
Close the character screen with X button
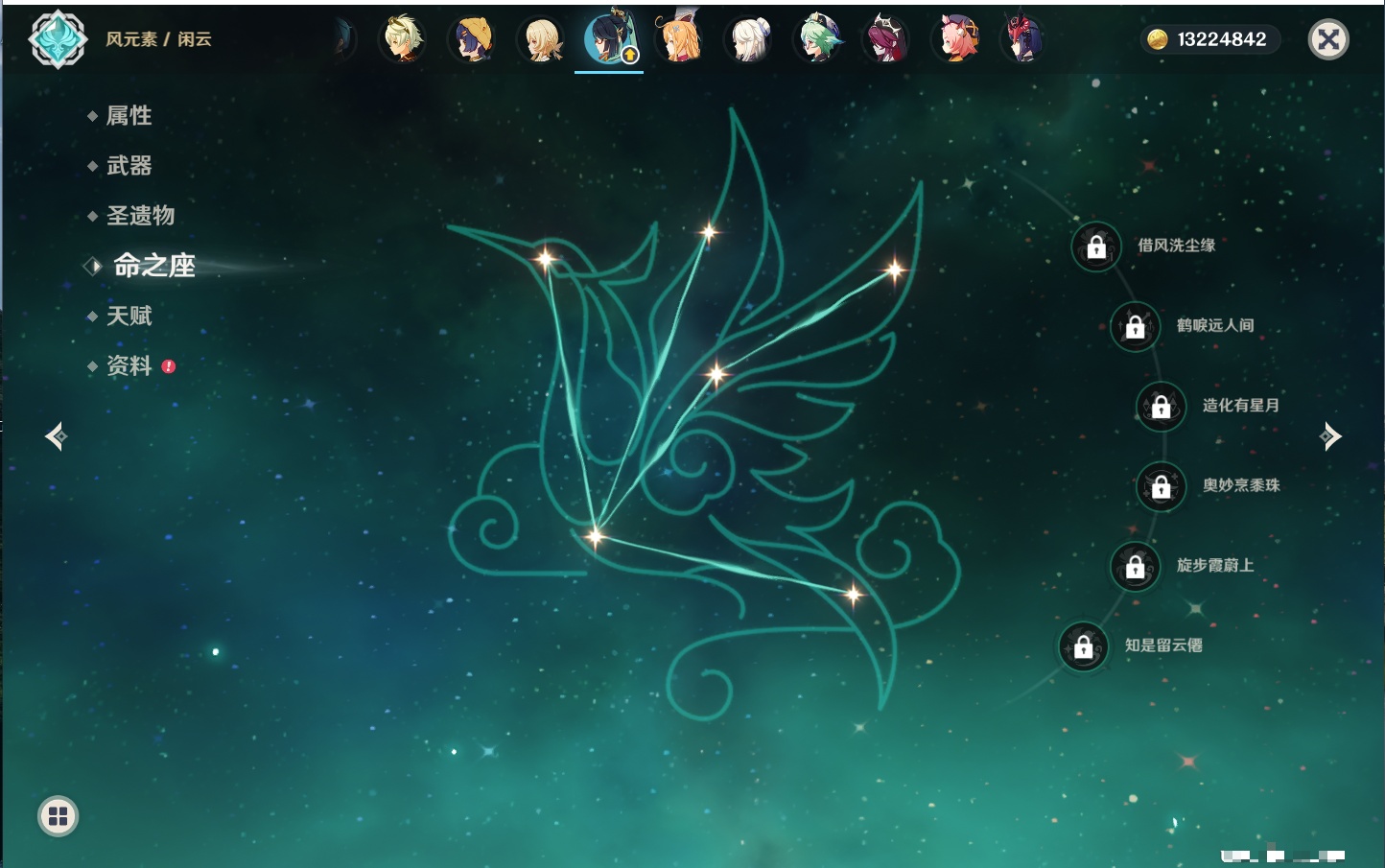[x=1328, y=39]
